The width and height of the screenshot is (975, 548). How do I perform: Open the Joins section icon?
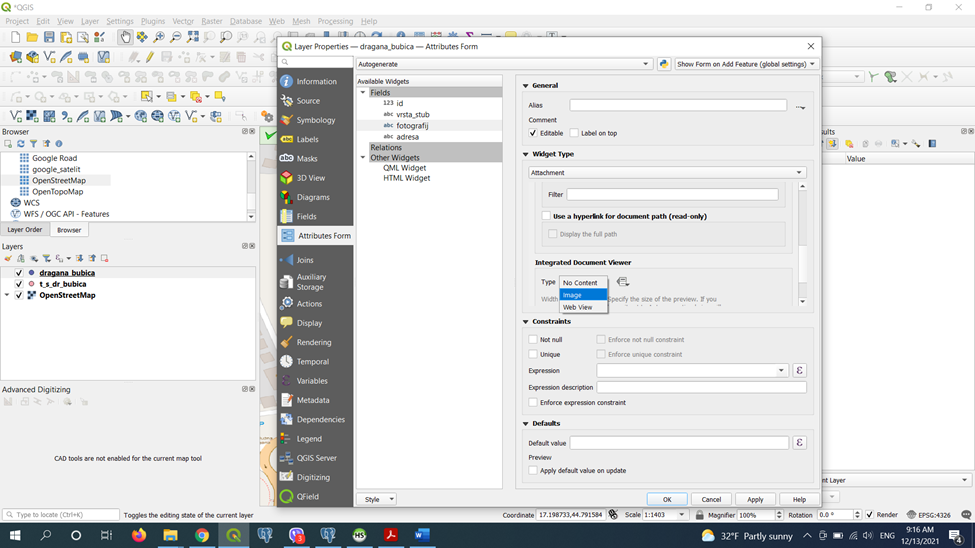click(286, 260)
